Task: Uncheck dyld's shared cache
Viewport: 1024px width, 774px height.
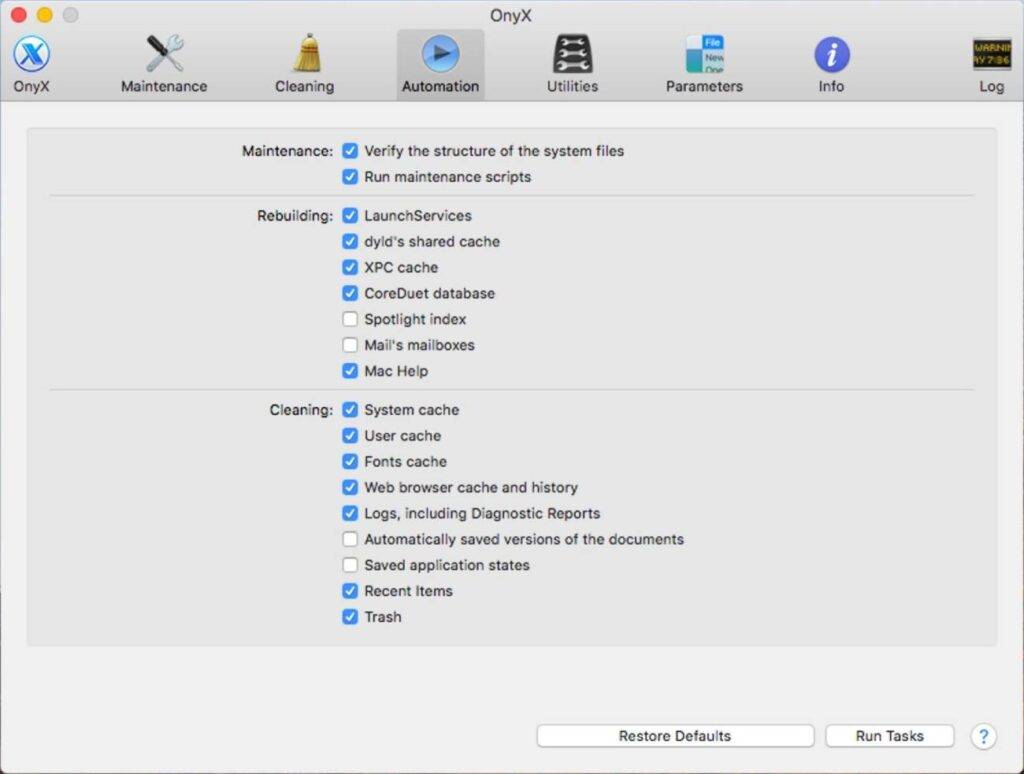Action: 350,242
